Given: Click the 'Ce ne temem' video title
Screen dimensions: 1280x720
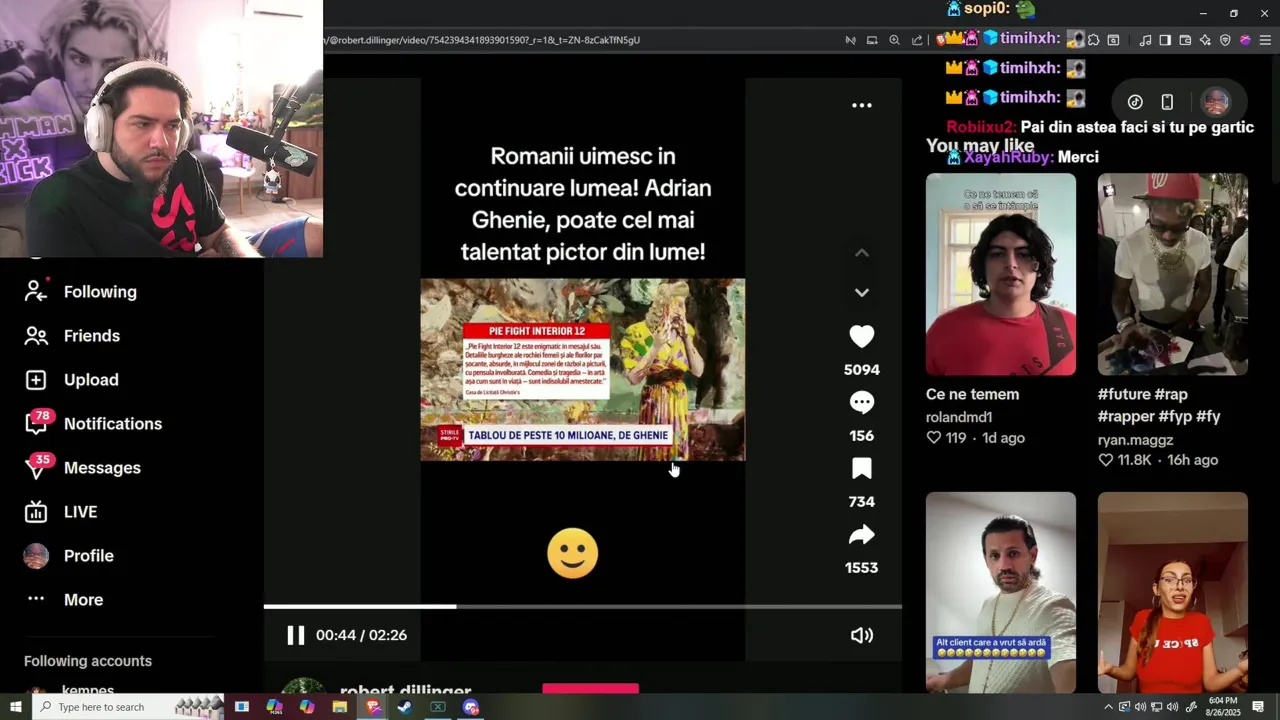Looking at the screenshot, I should coord(972,395).
